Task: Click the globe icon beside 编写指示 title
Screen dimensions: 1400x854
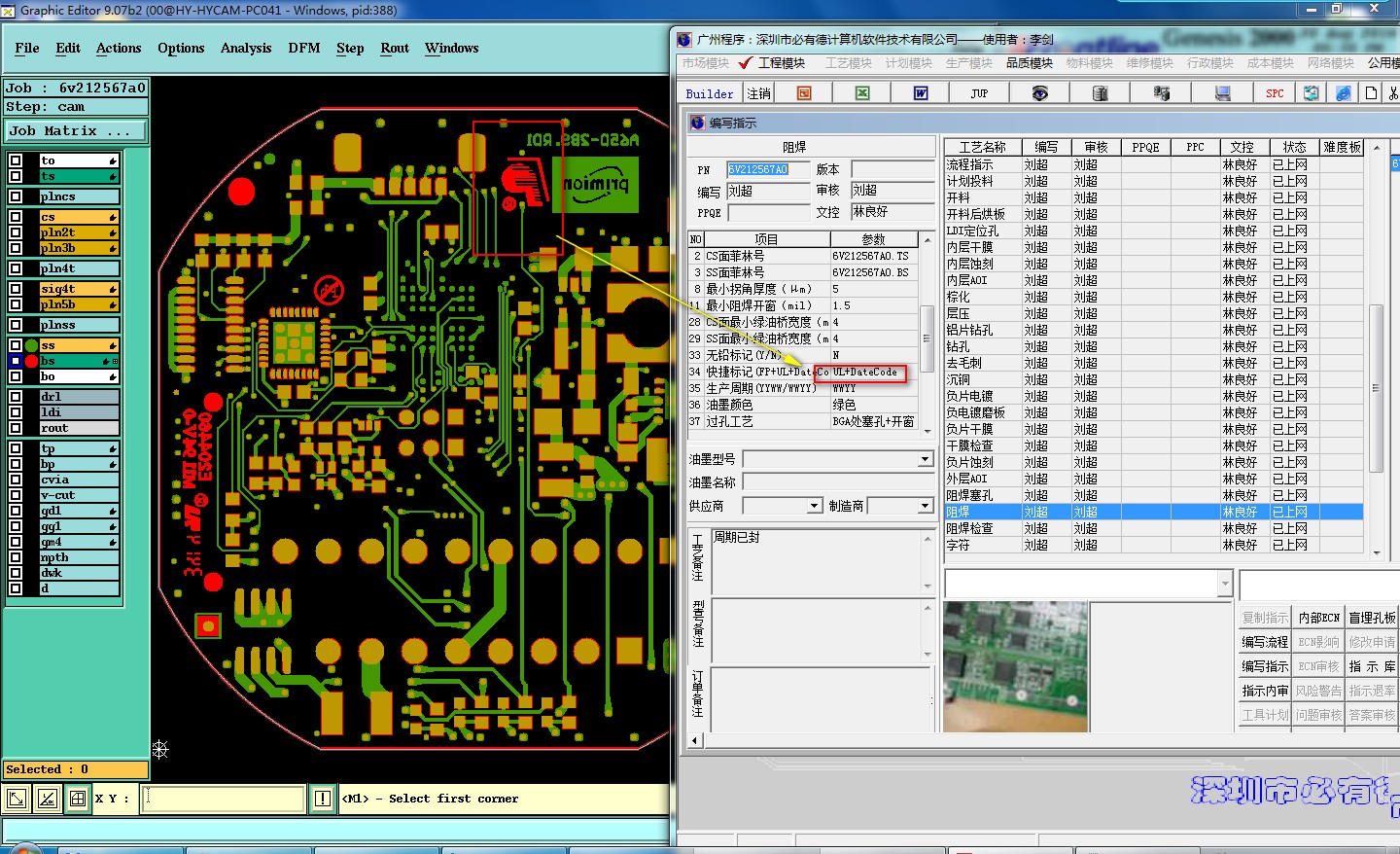Action: 697,123
